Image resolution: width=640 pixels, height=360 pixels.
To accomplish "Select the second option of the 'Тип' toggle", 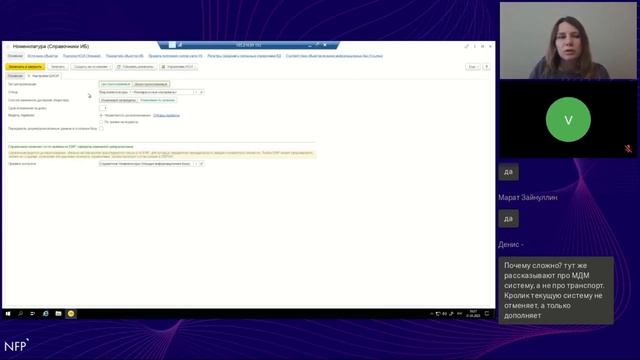I will coord(151,84).
